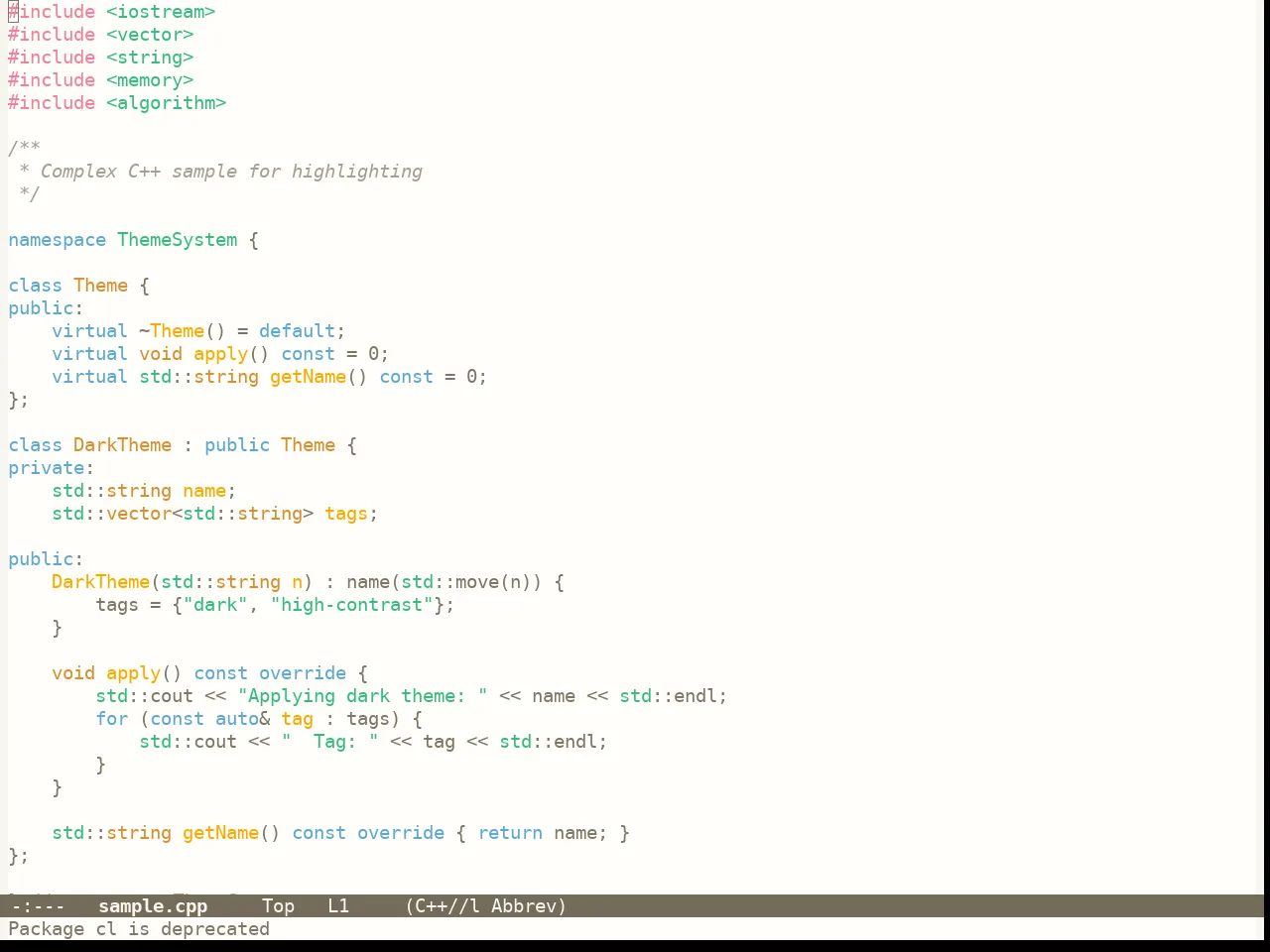
Task: Click "getName" in the virtual std::string line
Action: (308, 377)
